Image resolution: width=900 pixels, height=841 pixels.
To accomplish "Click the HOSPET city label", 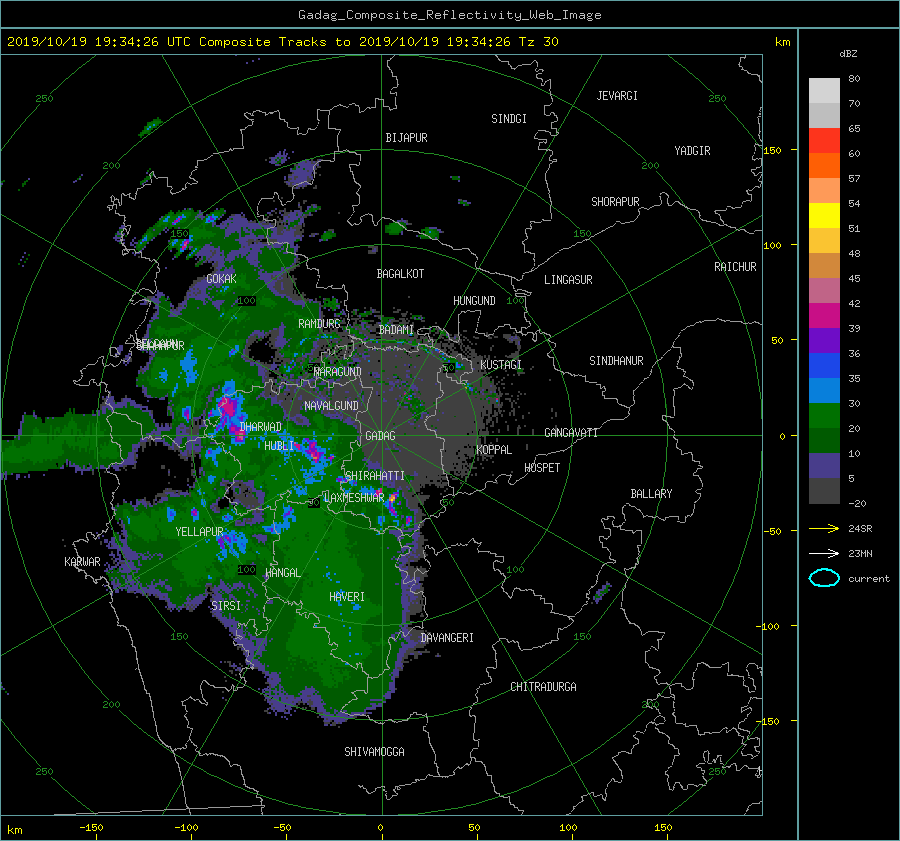I will click(542, 468).
